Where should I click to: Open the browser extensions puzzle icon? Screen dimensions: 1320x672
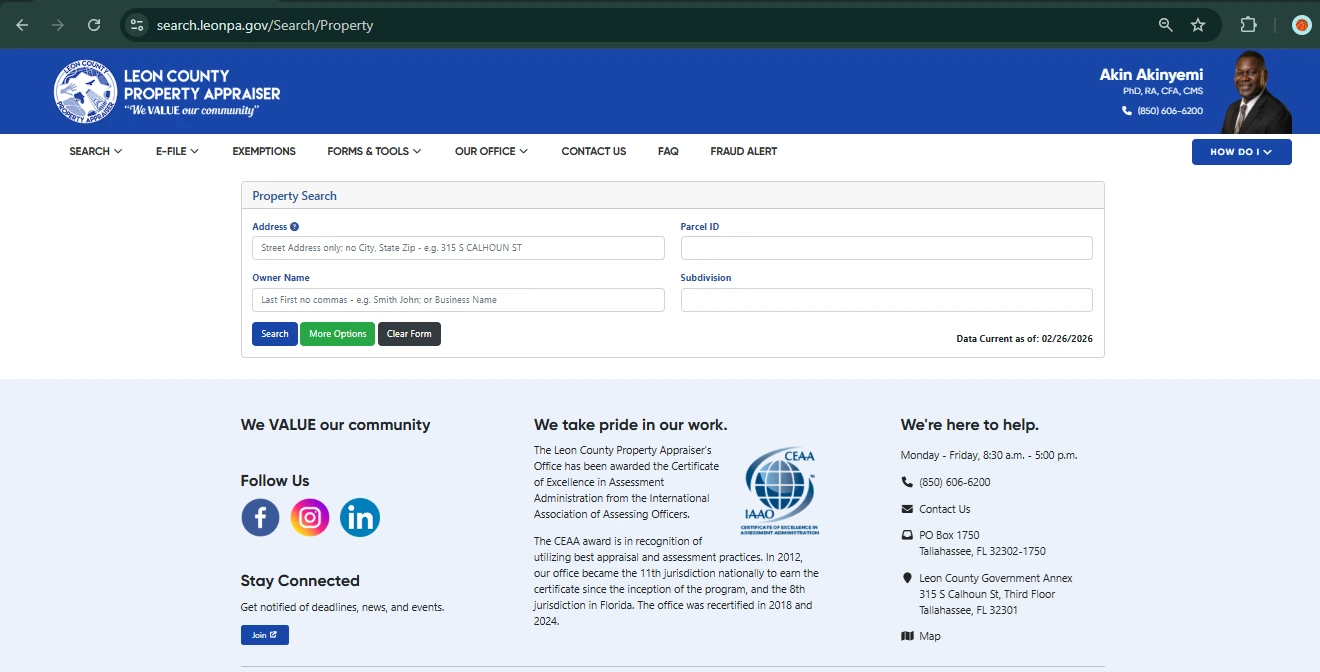(x=1249, y=25)
